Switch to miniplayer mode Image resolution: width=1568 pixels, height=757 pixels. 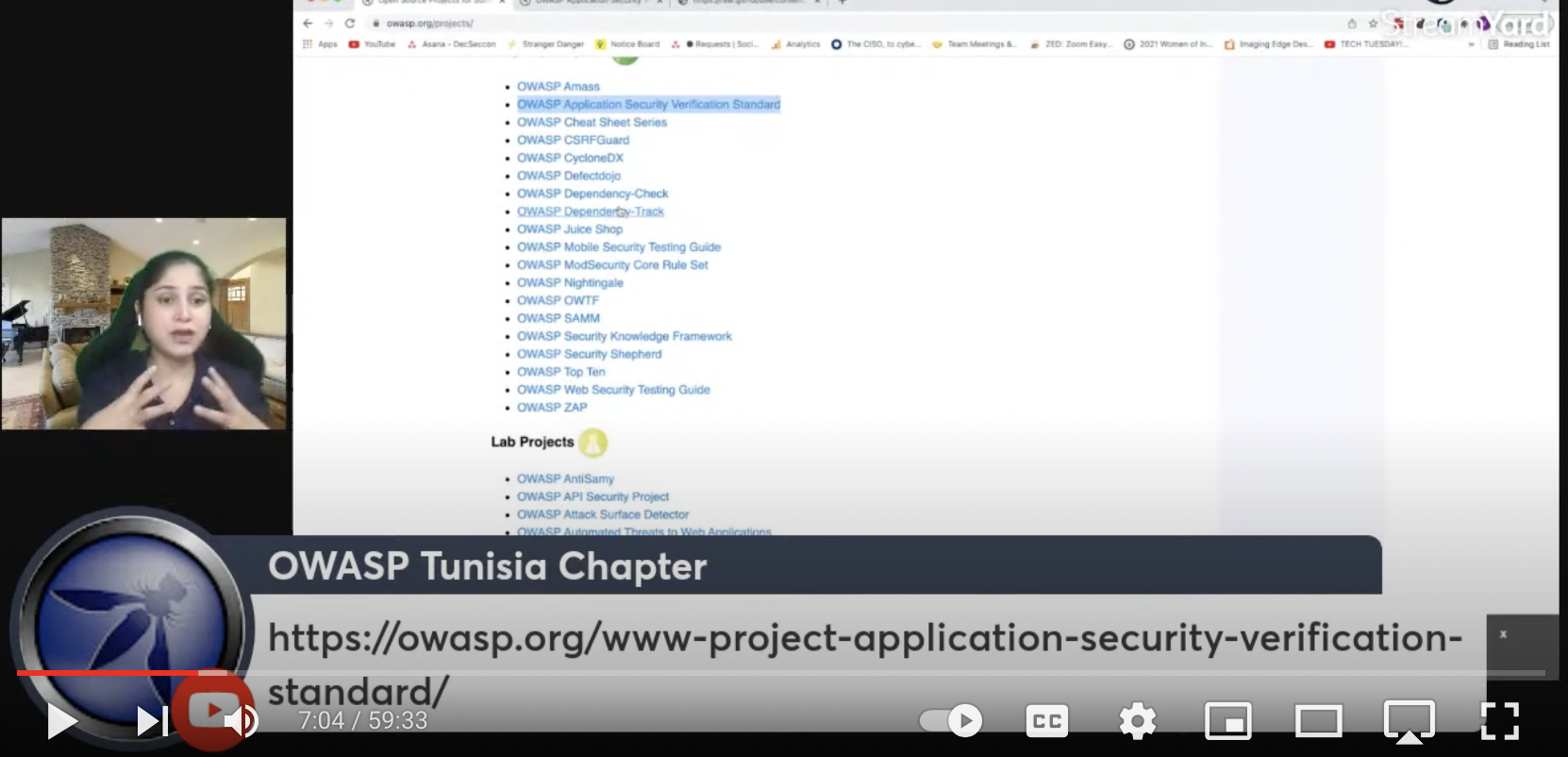click(1228, 721)
